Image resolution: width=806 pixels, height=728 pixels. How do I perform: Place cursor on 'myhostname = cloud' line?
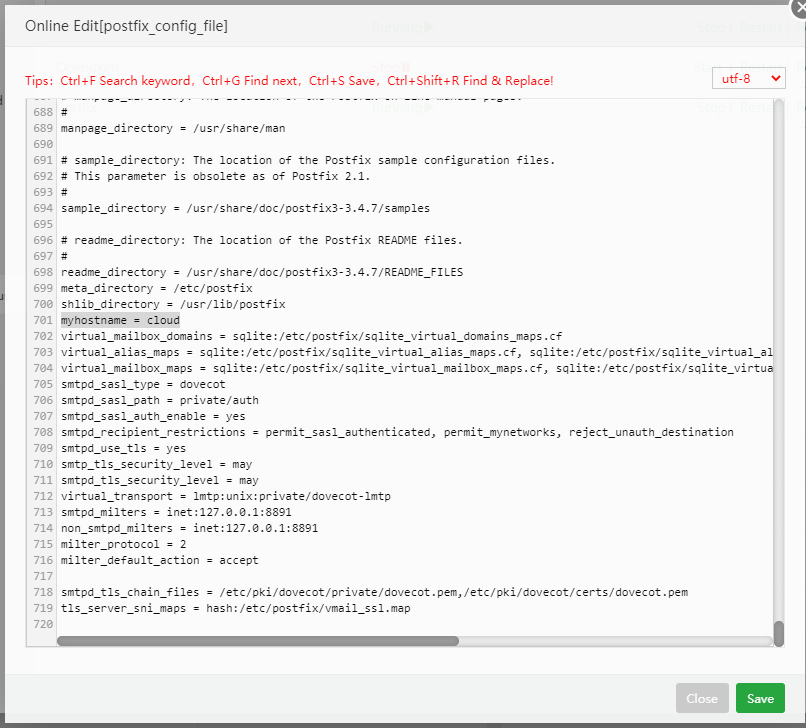coord(120,320)
